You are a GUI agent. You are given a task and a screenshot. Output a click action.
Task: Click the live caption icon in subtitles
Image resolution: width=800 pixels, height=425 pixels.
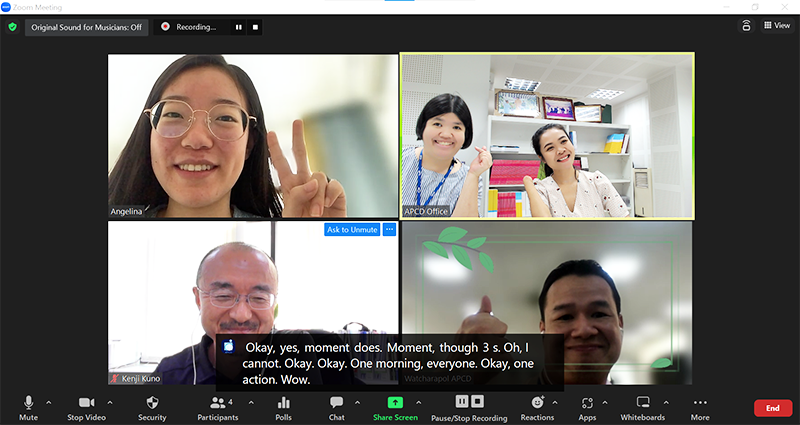tap(229, 346)
